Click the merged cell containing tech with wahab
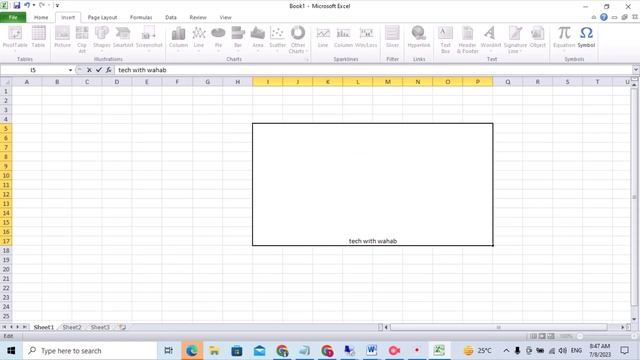Image resolution: width=640 pixels, height=360 pixels. click(x=372, y=184)
